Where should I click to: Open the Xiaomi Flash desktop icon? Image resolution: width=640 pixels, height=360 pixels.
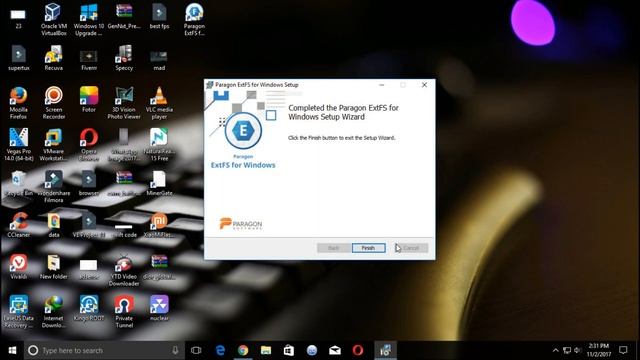click(x=159, y=224)
